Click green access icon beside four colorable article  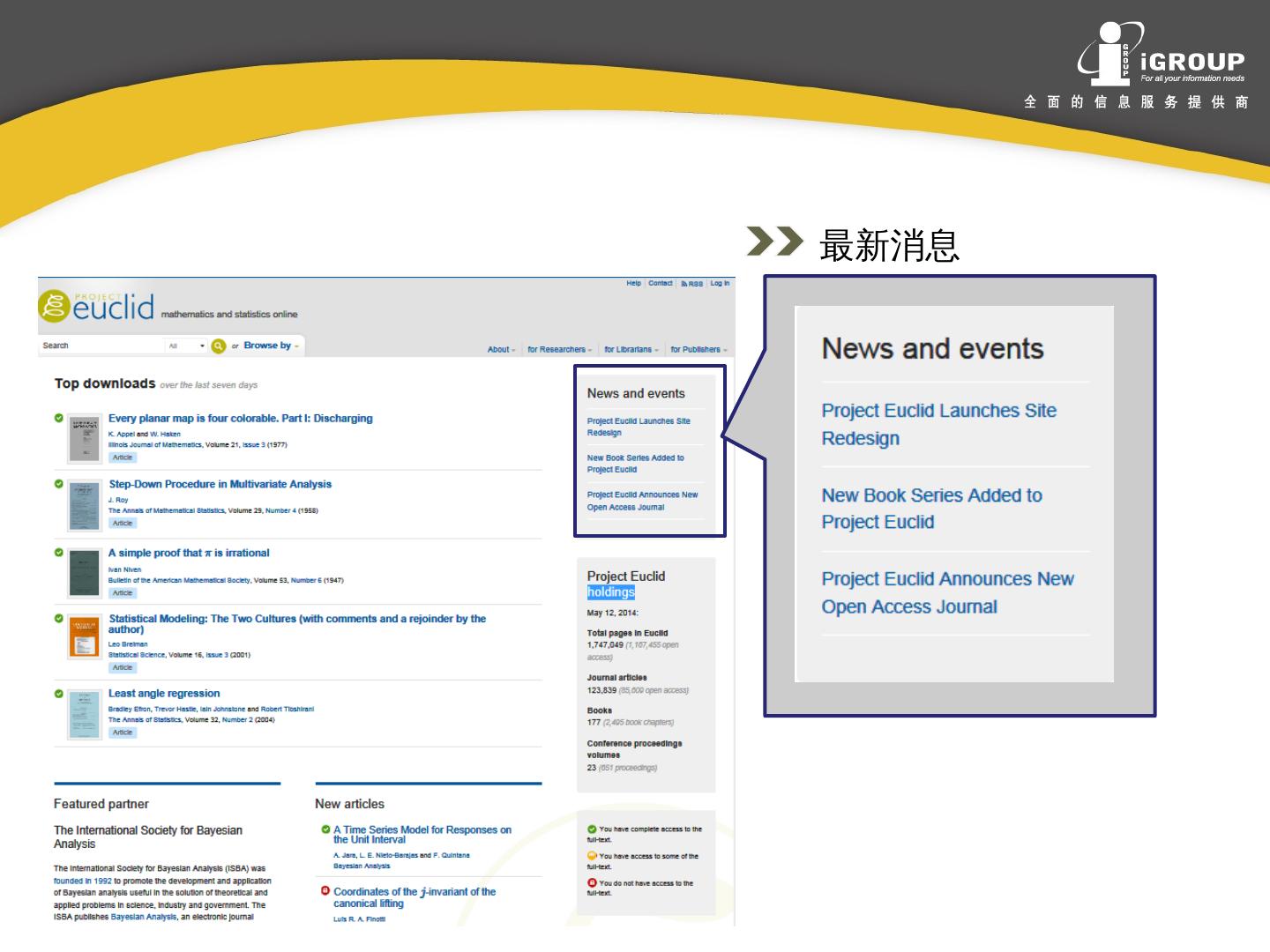point(59,418)
